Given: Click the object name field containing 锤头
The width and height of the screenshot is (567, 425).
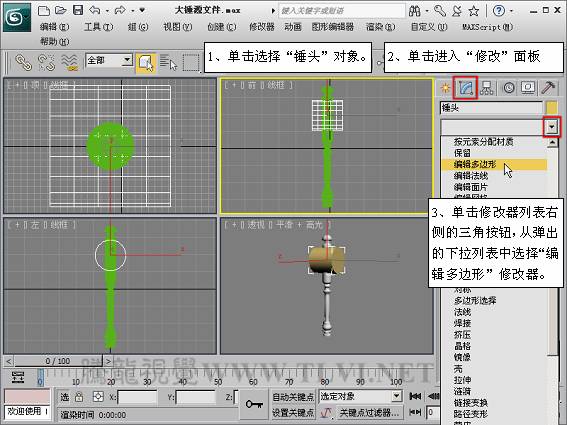Looking at the screenshot, I should tap(491, 108).
